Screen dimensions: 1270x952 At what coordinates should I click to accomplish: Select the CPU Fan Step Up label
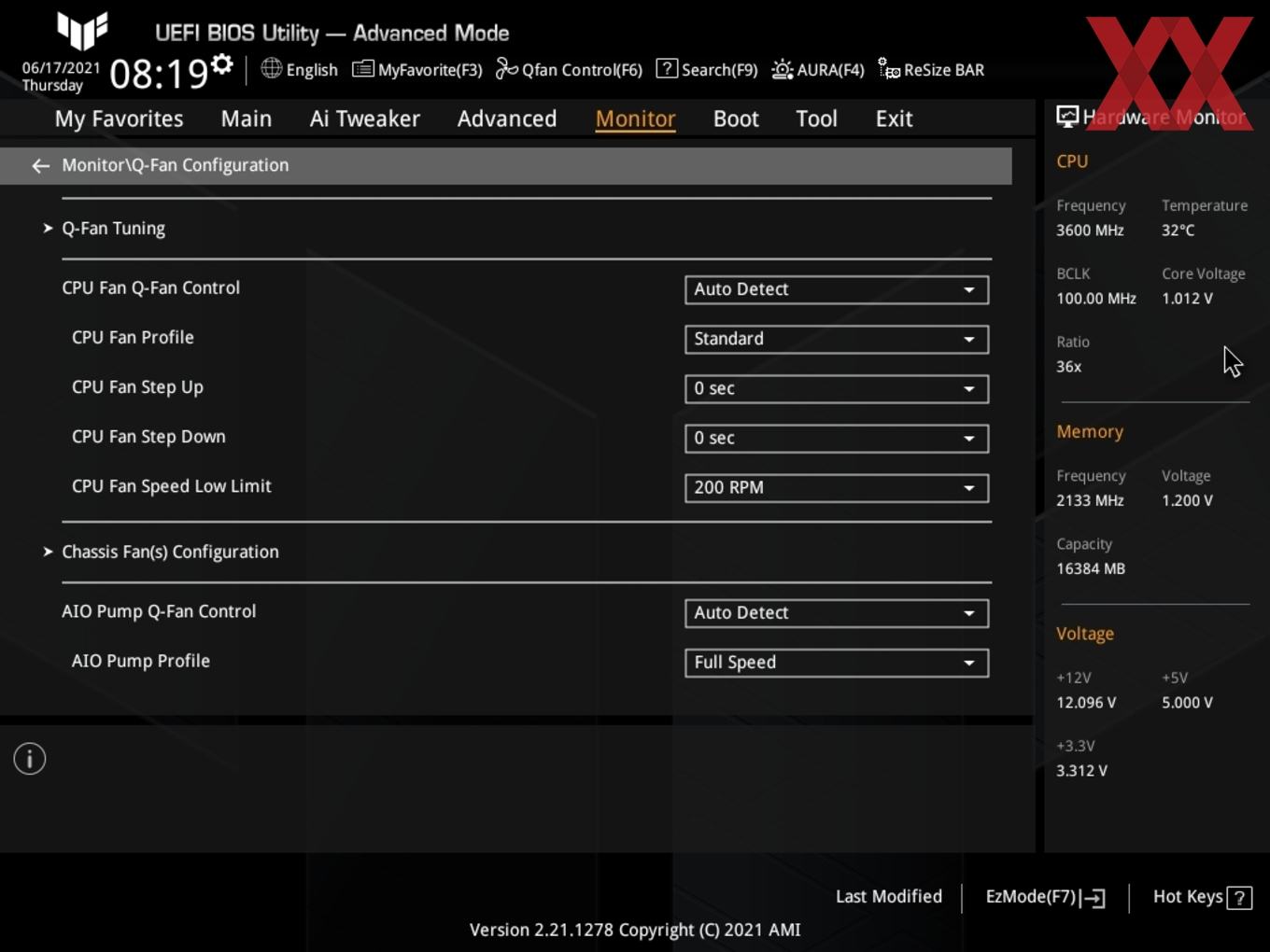137,387
